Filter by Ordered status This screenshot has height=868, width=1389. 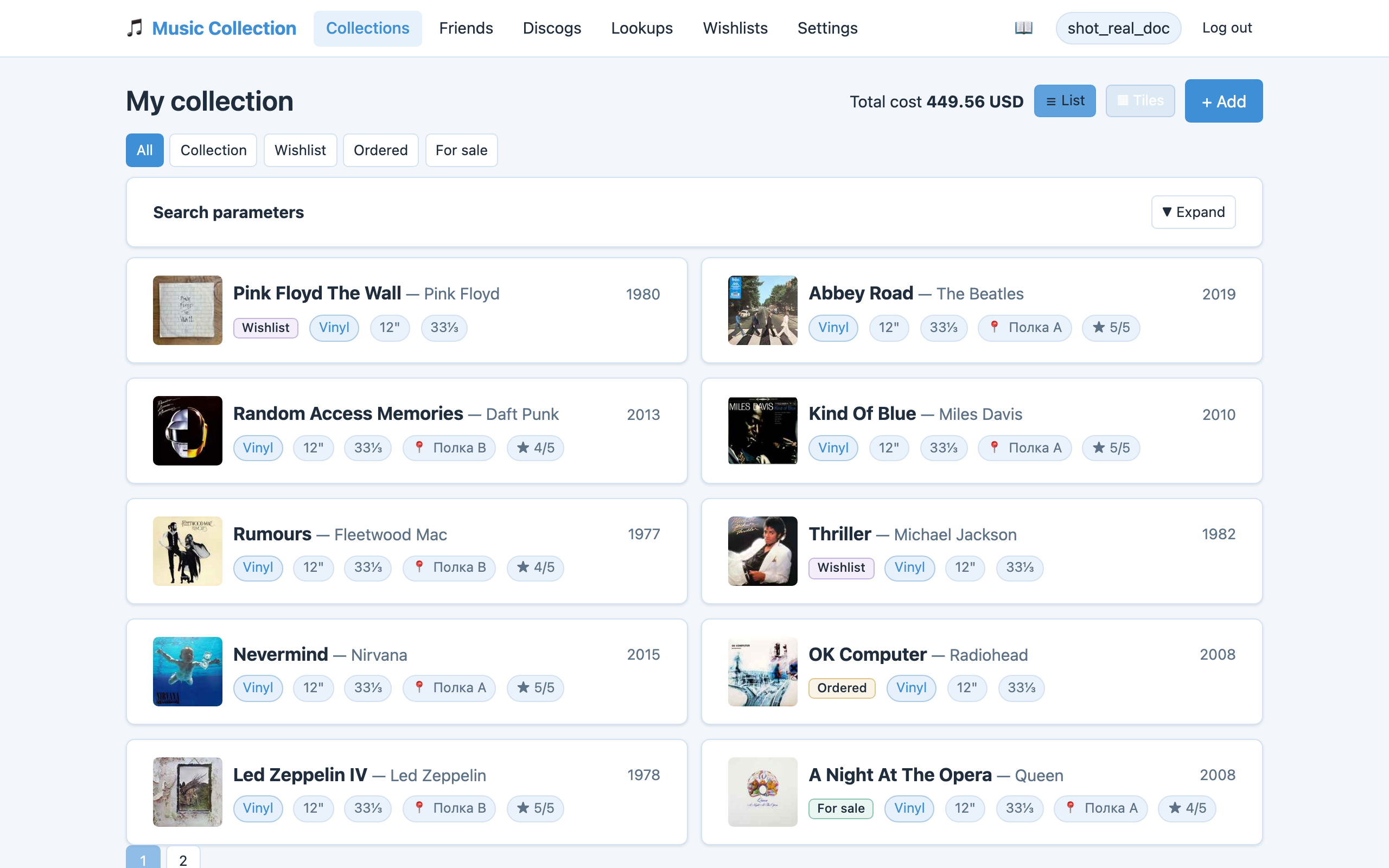[x=380, y=150]
